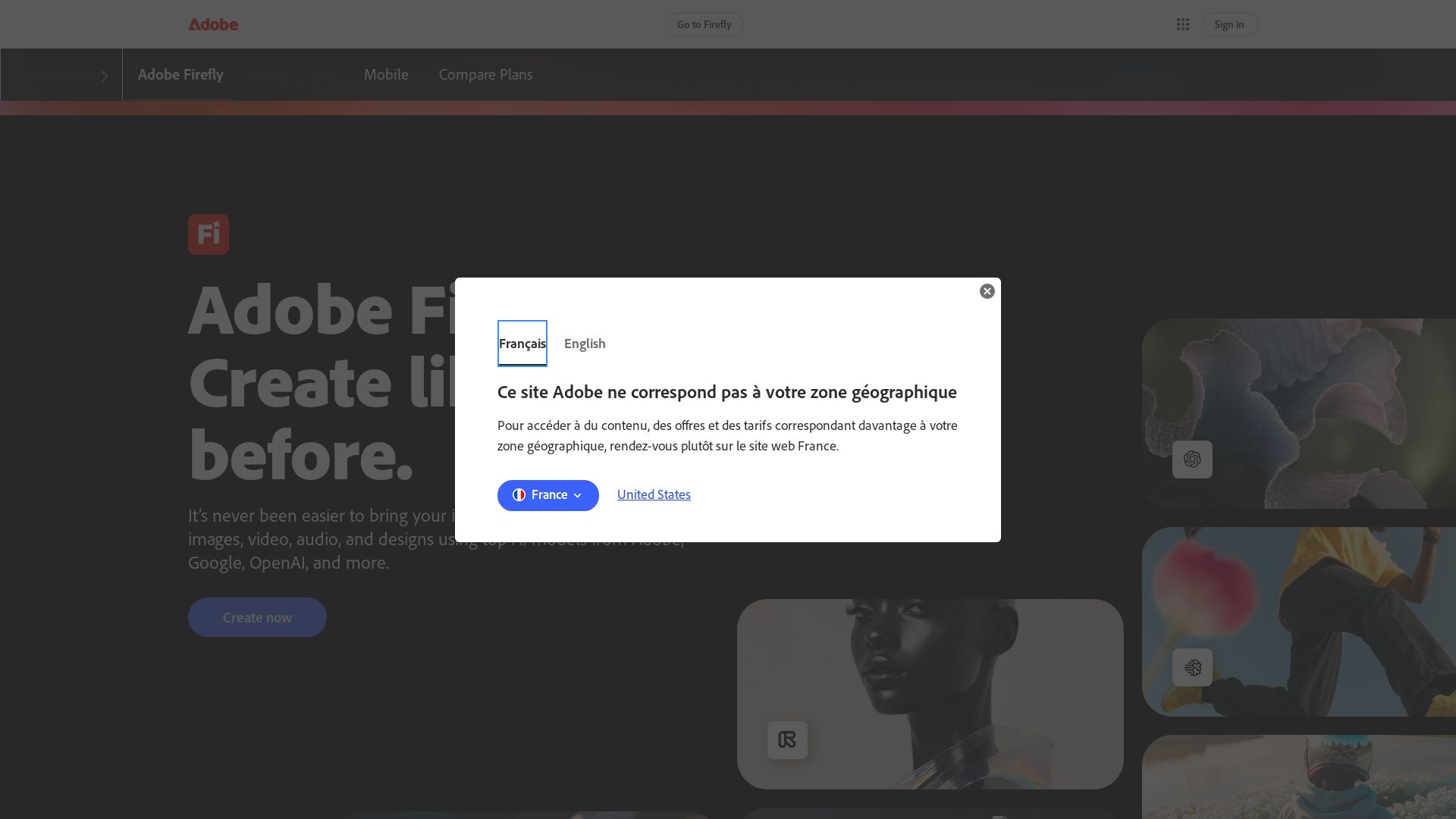This screenshot has width=1456, height=819.
Task: Click the Create now button
Action: 256,617
